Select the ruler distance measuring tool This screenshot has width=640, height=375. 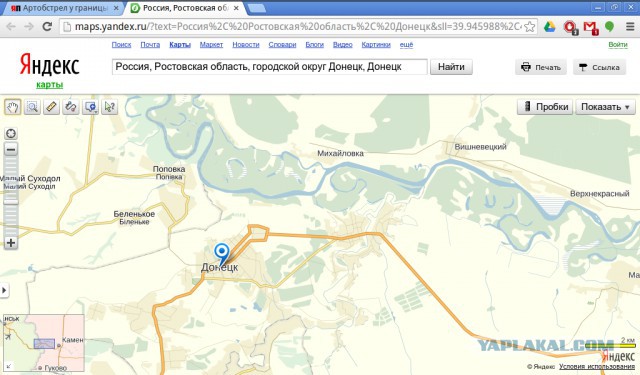(x=51, y=107)
